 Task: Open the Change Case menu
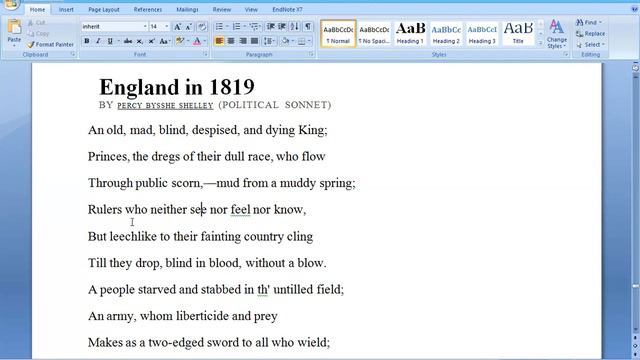click(164, 41)
